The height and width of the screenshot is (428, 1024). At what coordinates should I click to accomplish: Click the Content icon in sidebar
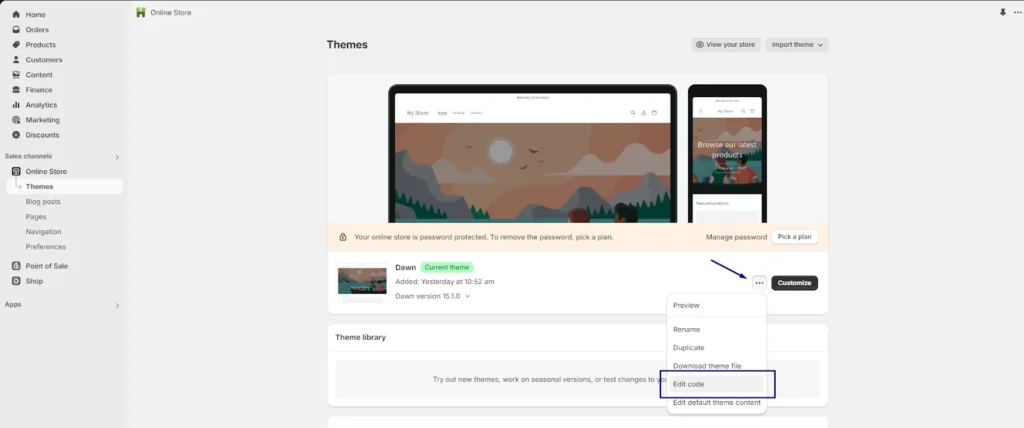pyautogui.click(x=16, y=74)
